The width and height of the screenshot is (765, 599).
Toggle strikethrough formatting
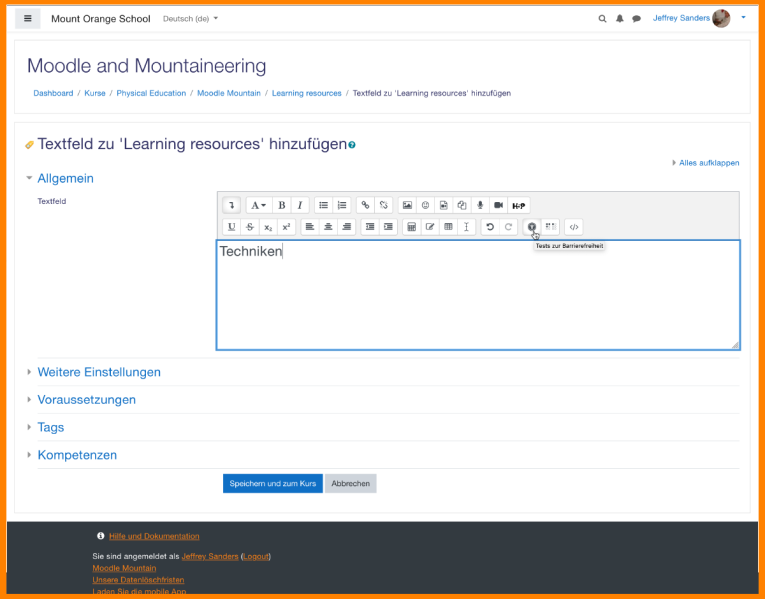[250, 227]
